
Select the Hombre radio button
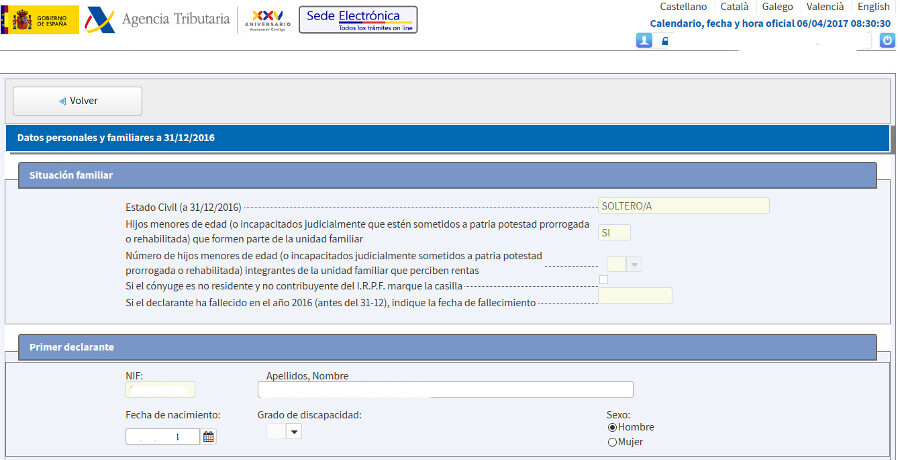[x=612, y=427]
